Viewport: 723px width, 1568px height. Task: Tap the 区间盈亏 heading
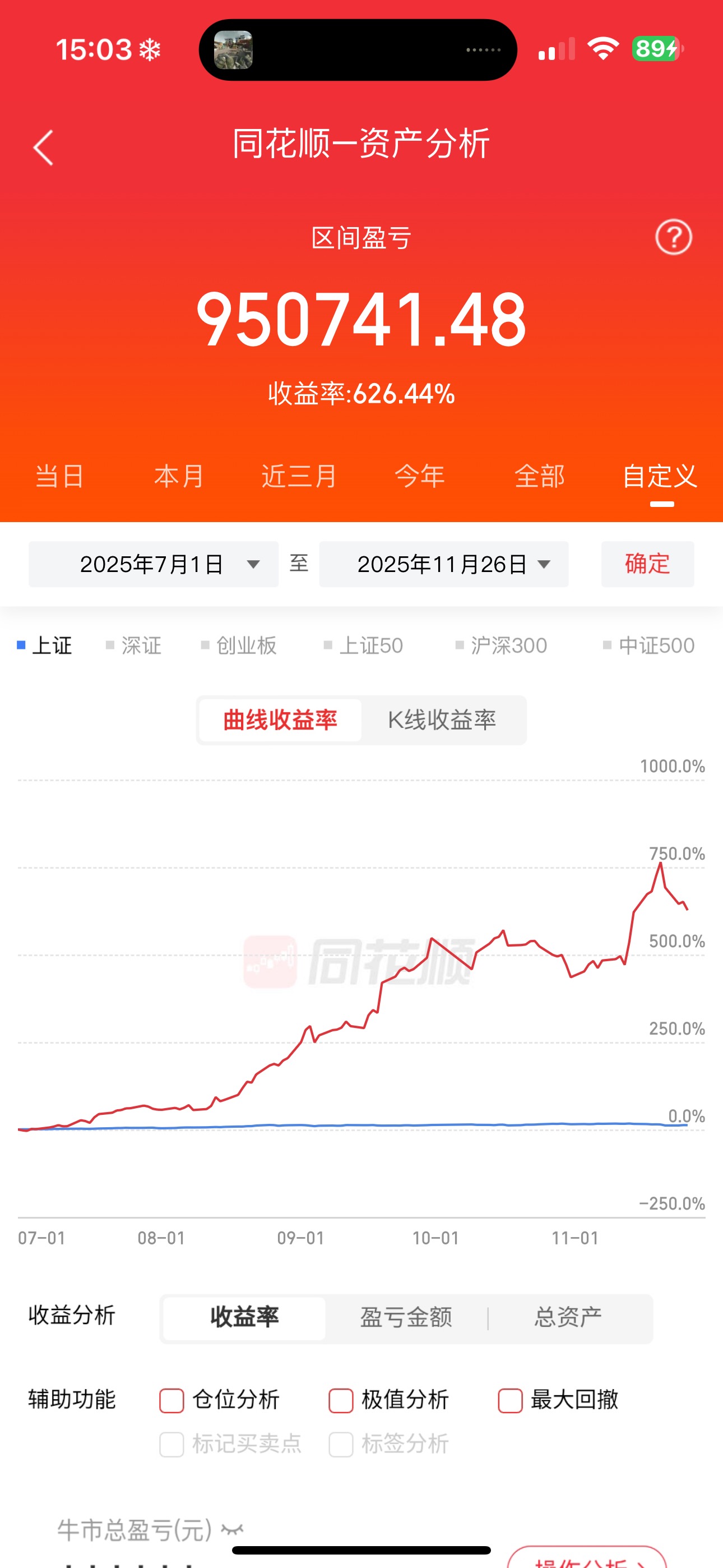point(361,238)
